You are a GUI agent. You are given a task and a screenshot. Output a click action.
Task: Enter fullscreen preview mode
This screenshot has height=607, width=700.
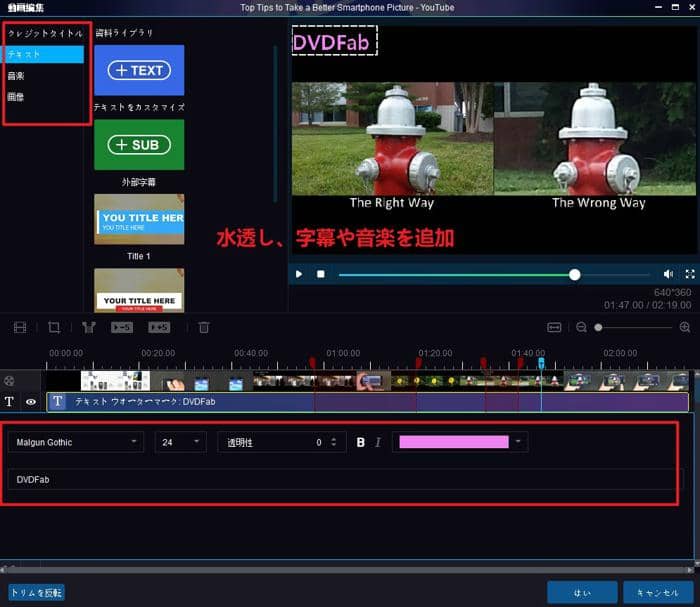pos(690,274)
